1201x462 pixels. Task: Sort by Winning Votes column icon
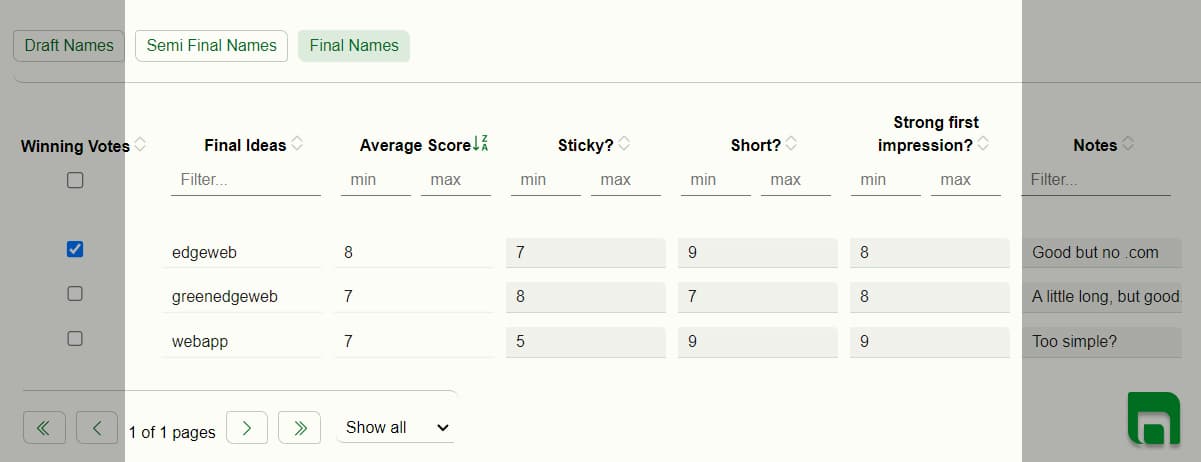click(141, 144)
